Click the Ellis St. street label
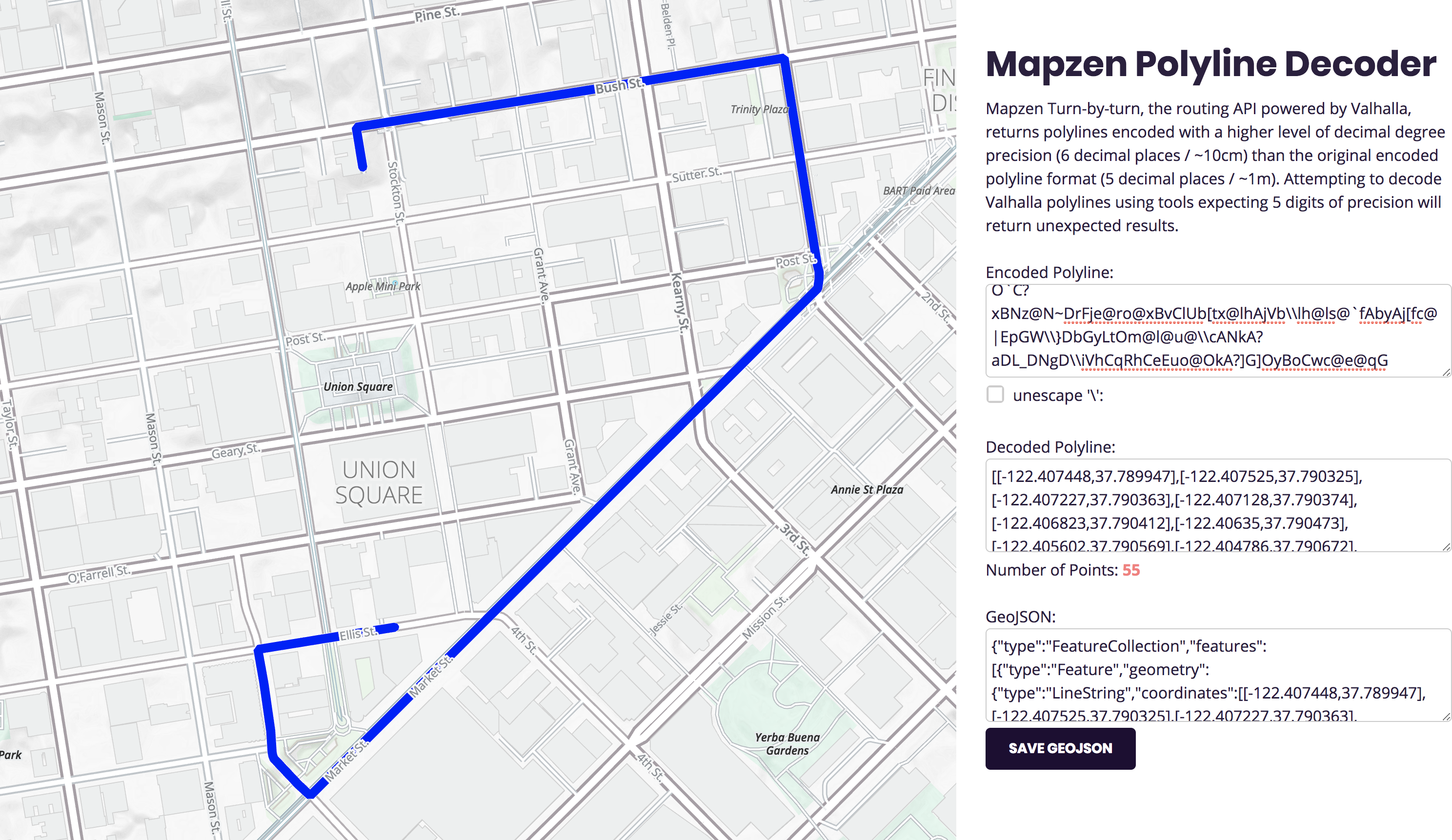The width and height of the screenshot is (1452, 840). pyautogui.click(x=357, y=634)
